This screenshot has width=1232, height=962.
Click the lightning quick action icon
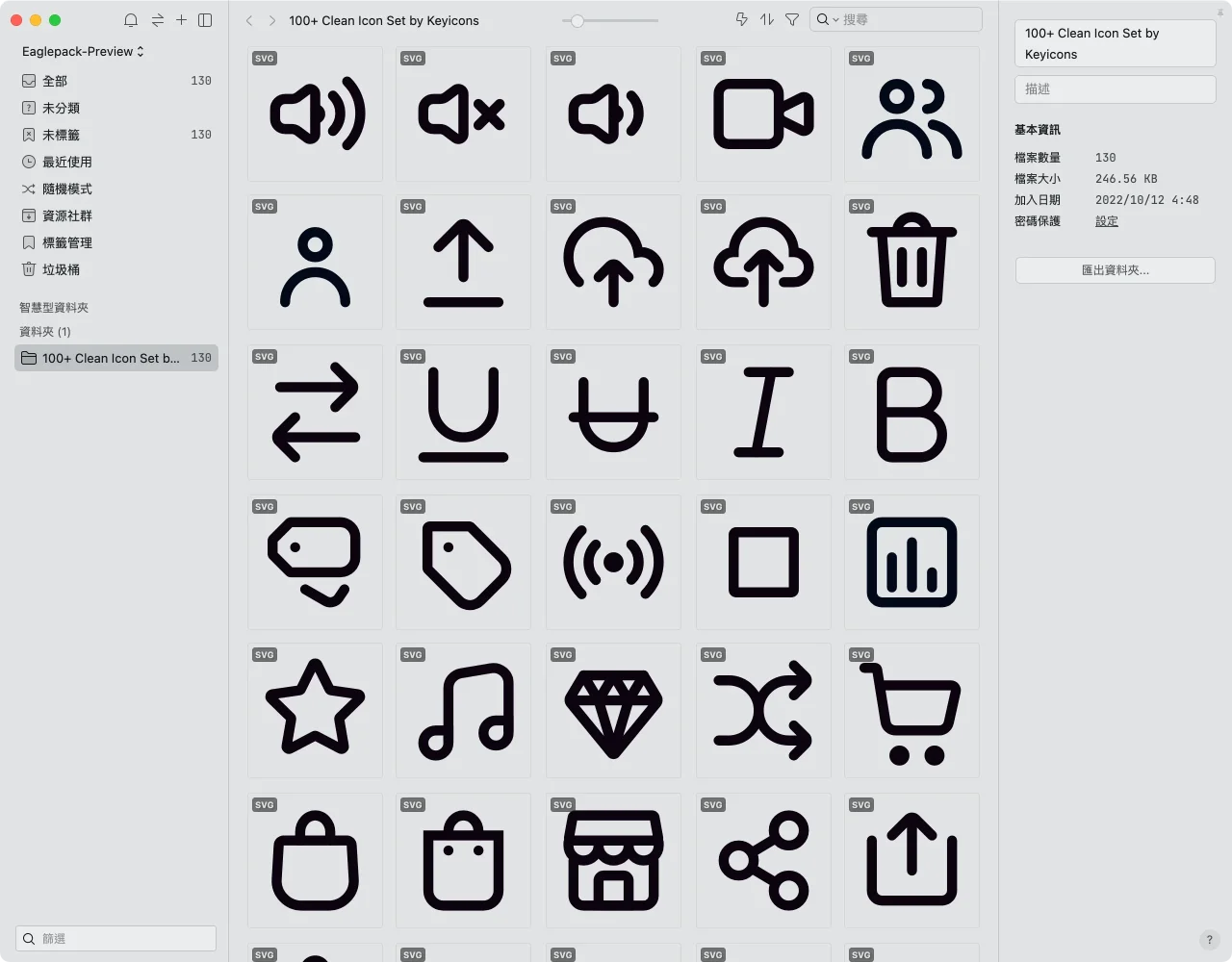click(x=741, y=19)
